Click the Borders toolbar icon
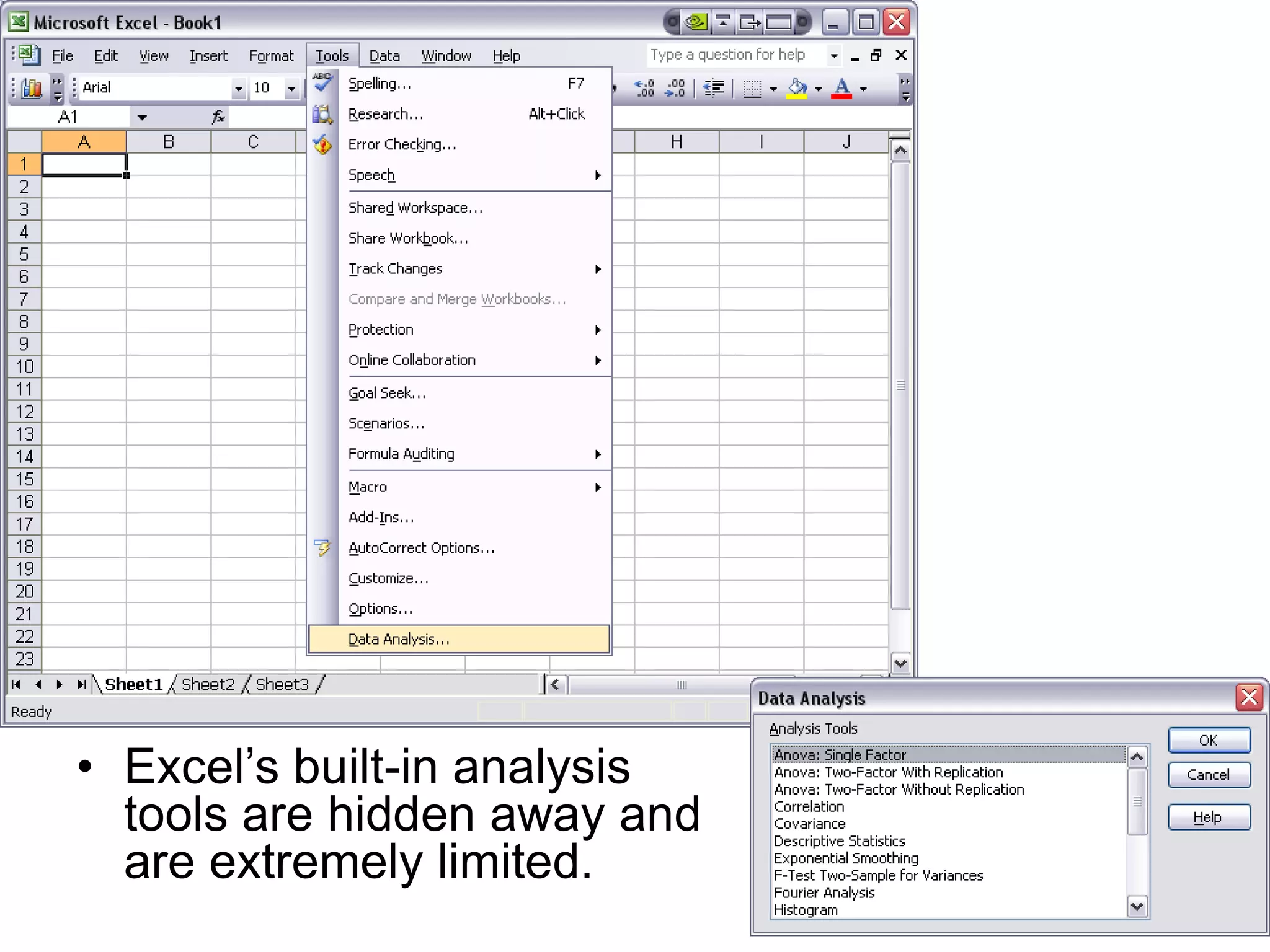The height and width of the screenshot is (952, 1270). (x=752, y=89)
